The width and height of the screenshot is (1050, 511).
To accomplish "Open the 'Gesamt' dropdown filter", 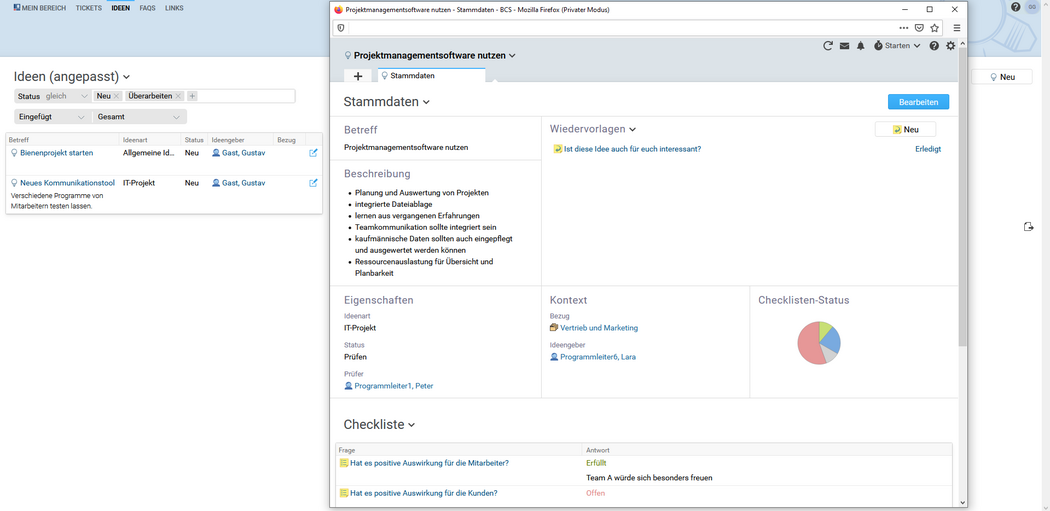I will click(139, 117).
